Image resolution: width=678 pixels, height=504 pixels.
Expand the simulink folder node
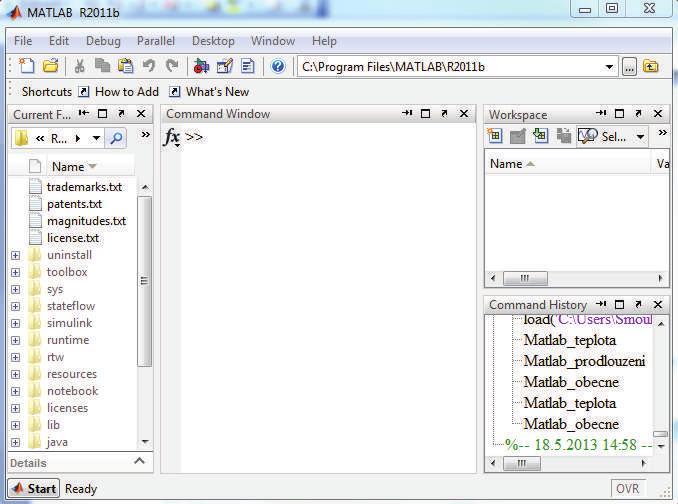tap(16, 323)
